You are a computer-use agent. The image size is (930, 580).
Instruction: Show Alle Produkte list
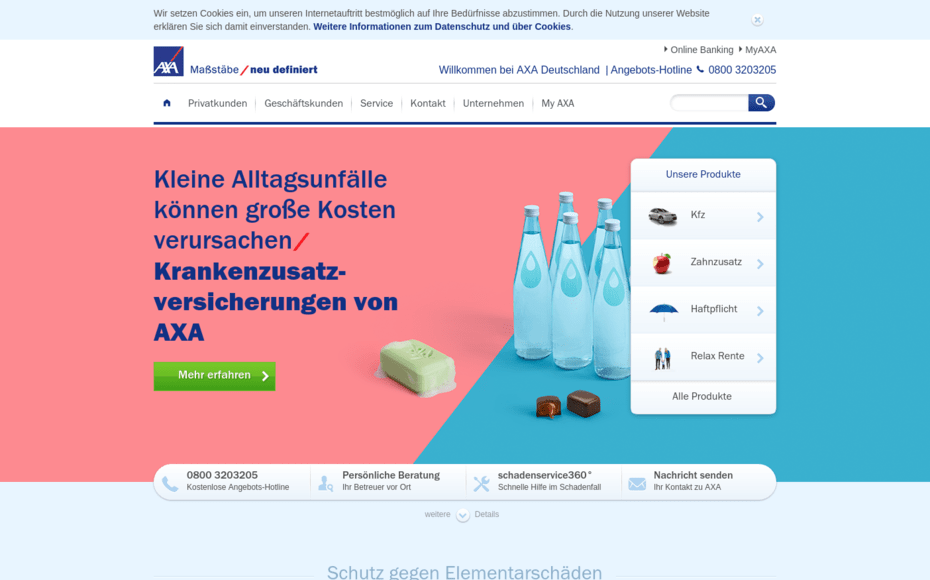pyautogui.click(x=702, y=397)
